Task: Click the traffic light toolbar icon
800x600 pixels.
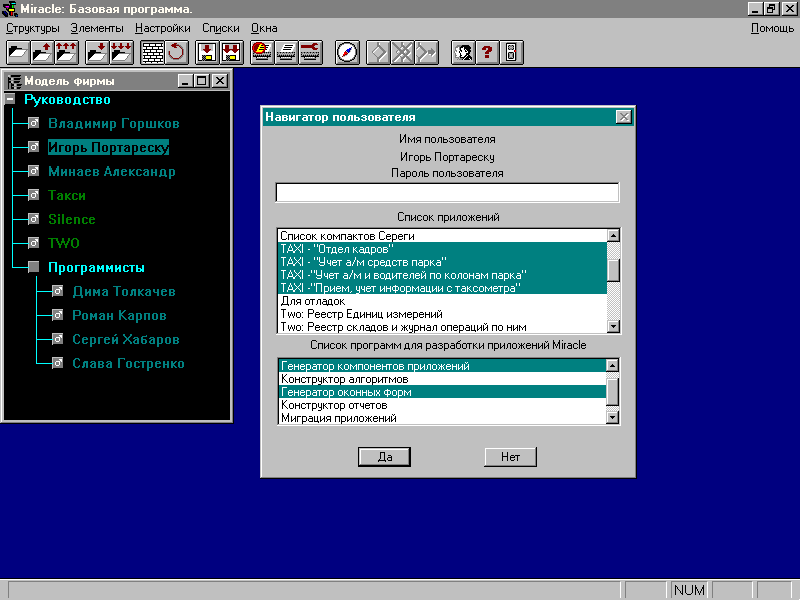Action: [510, 53]
